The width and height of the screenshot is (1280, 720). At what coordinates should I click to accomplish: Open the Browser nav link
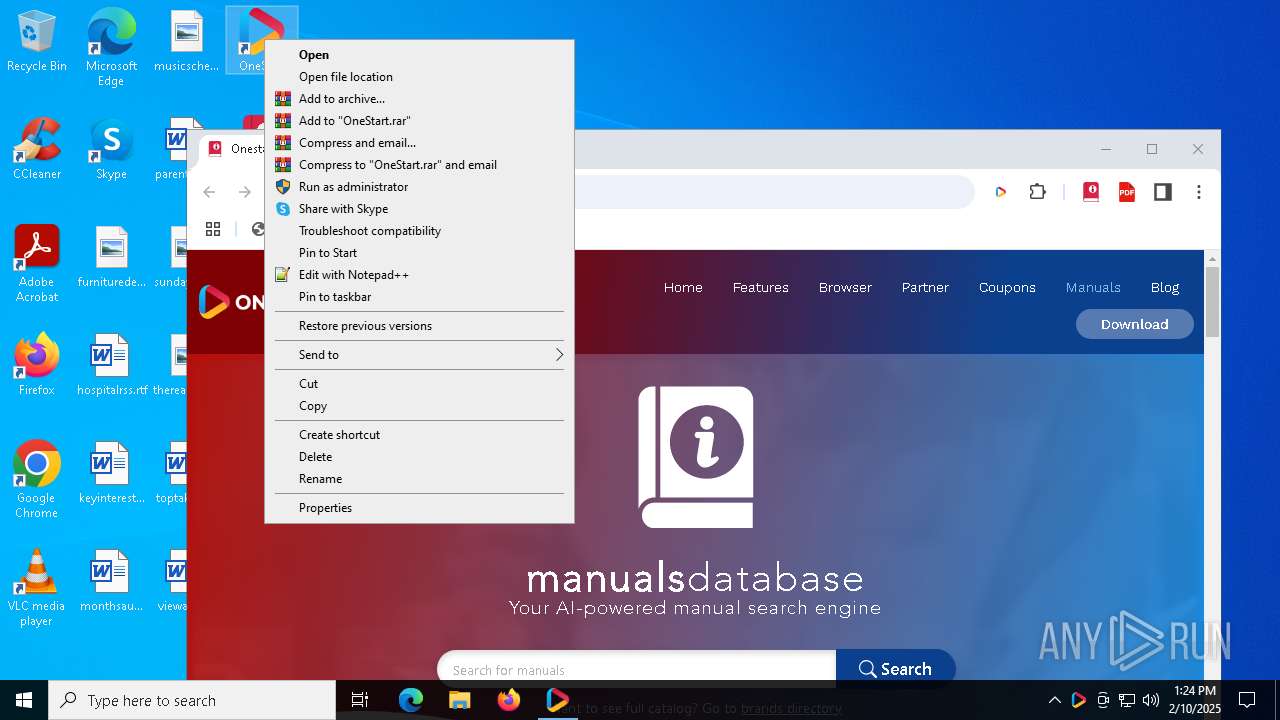click(x=845, y=287)
